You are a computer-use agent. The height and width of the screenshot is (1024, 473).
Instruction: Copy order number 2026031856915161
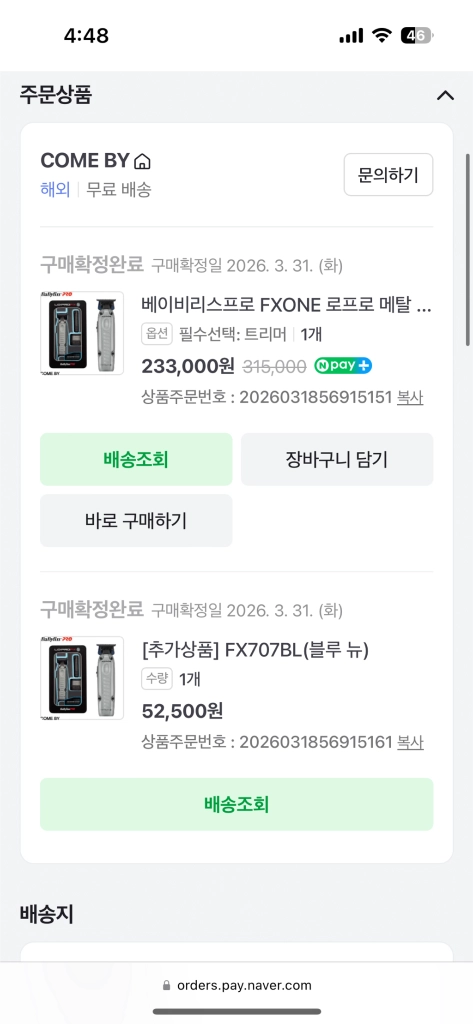click(x=410, y=742)
